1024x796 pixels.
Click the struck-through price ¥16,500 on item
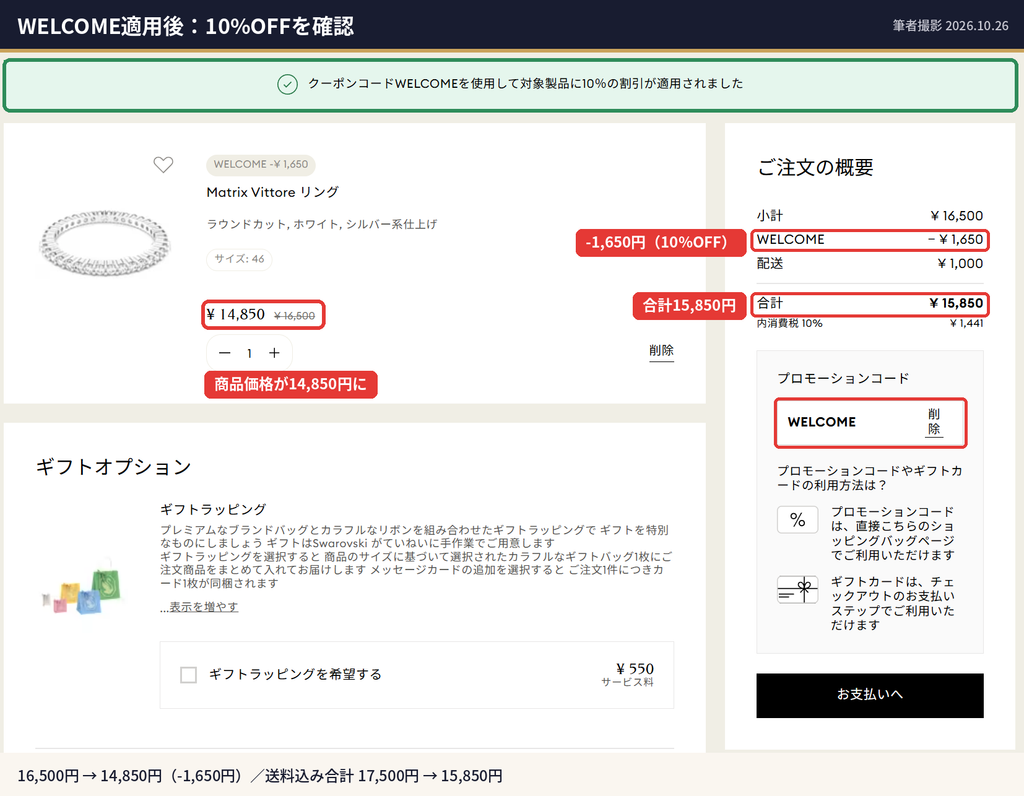tap(295, 316)
